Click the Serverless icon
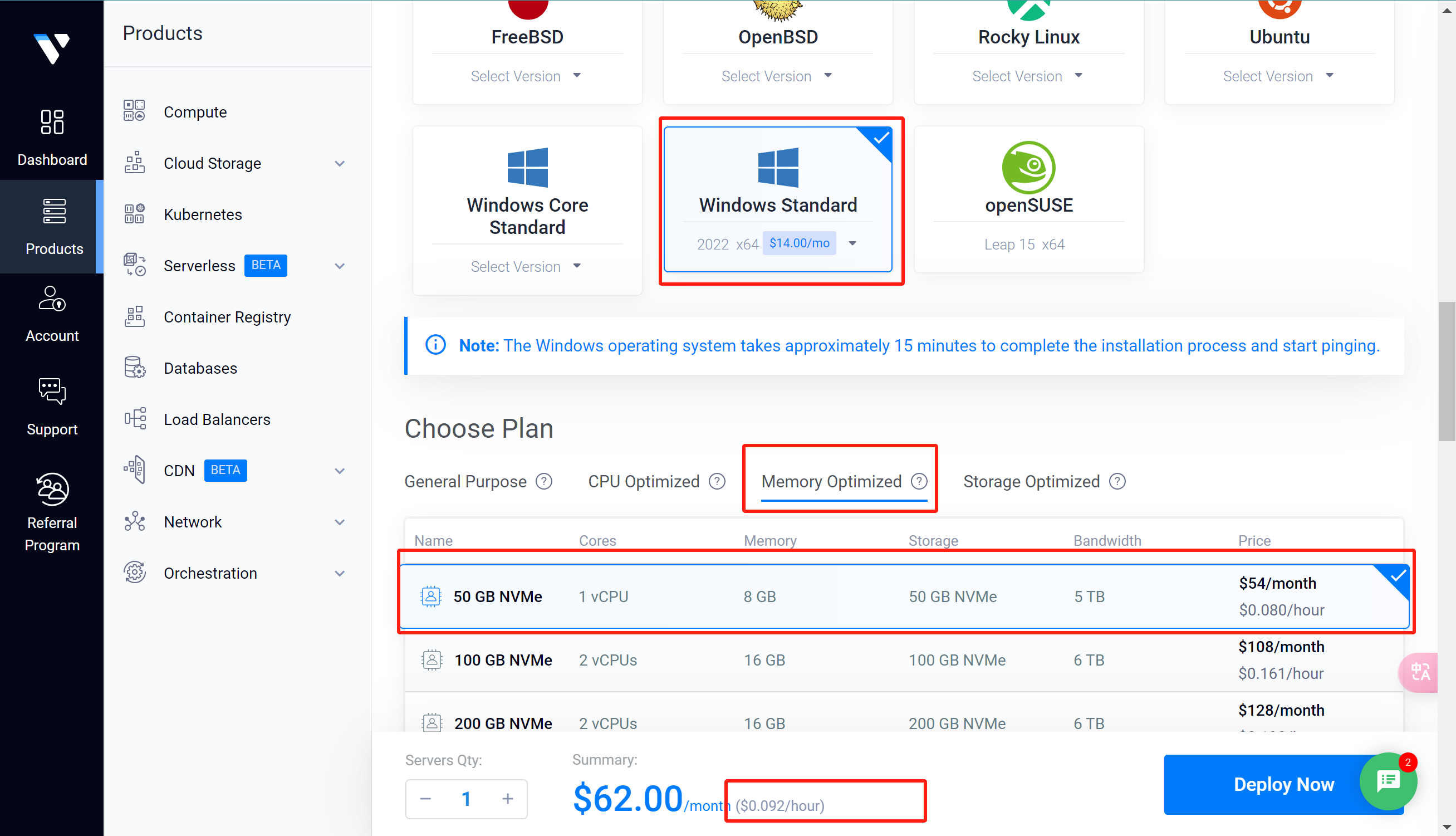The width and height of the screenshot is (1456, 836). click(x=134, y=265)
